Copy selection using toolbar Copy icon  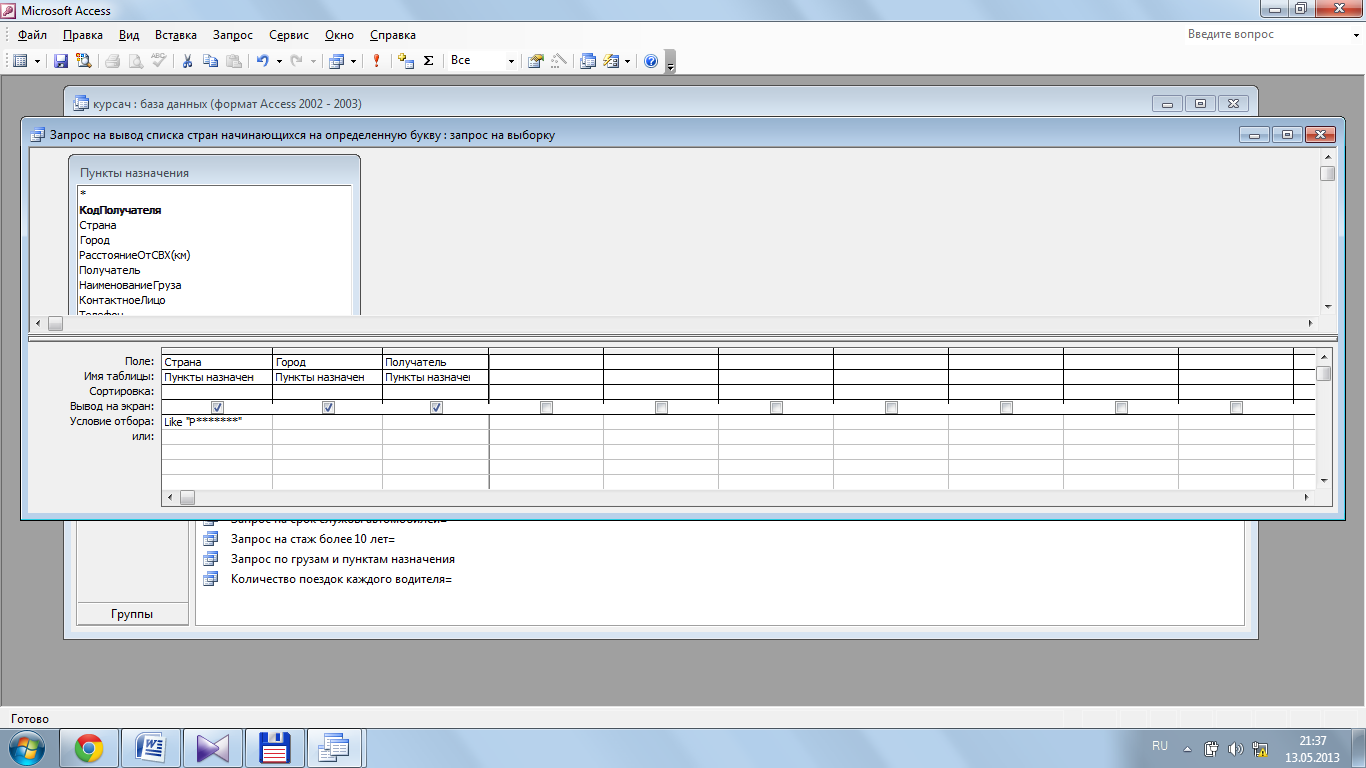coord(210,61)
